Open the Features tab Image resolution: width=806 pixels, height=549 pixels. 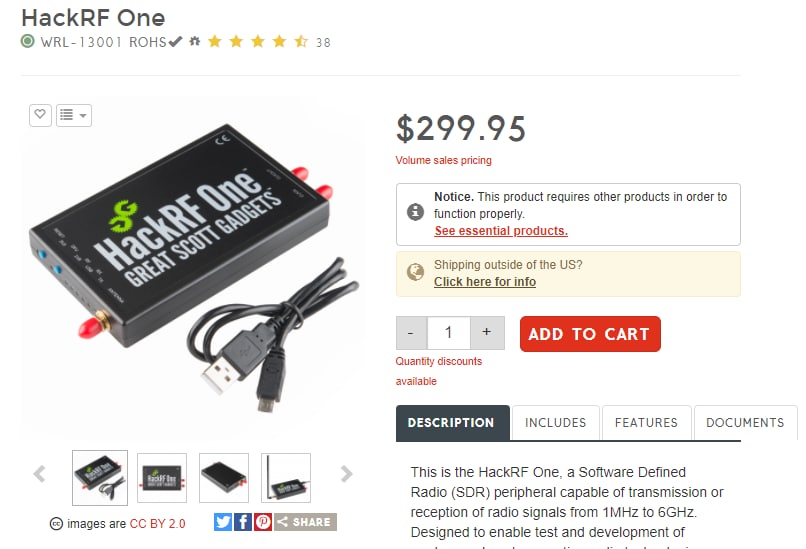pos(646,423)
